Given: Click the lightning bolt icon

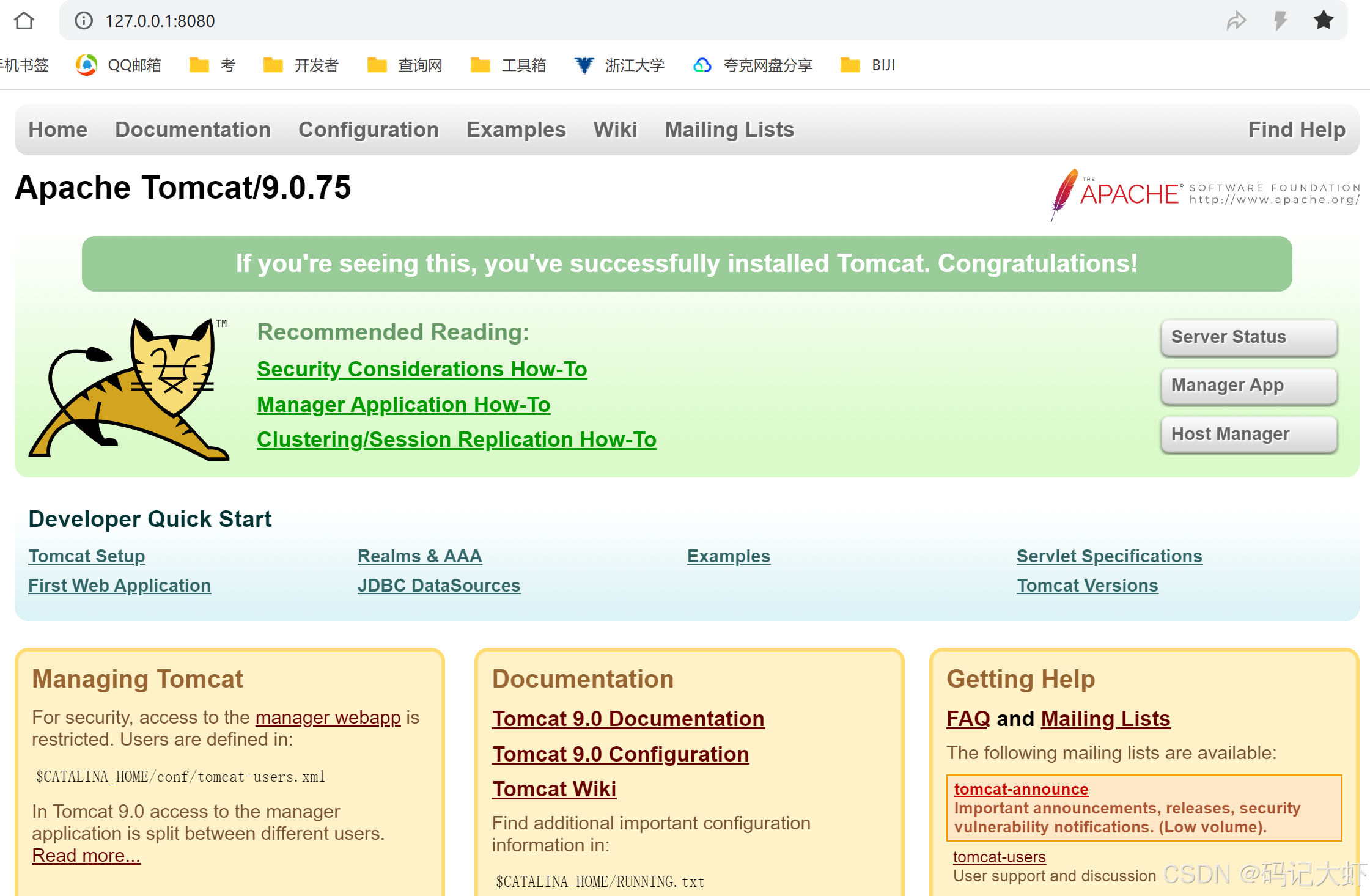Looking at the screenshot, I should click(x=1280, y=21).
